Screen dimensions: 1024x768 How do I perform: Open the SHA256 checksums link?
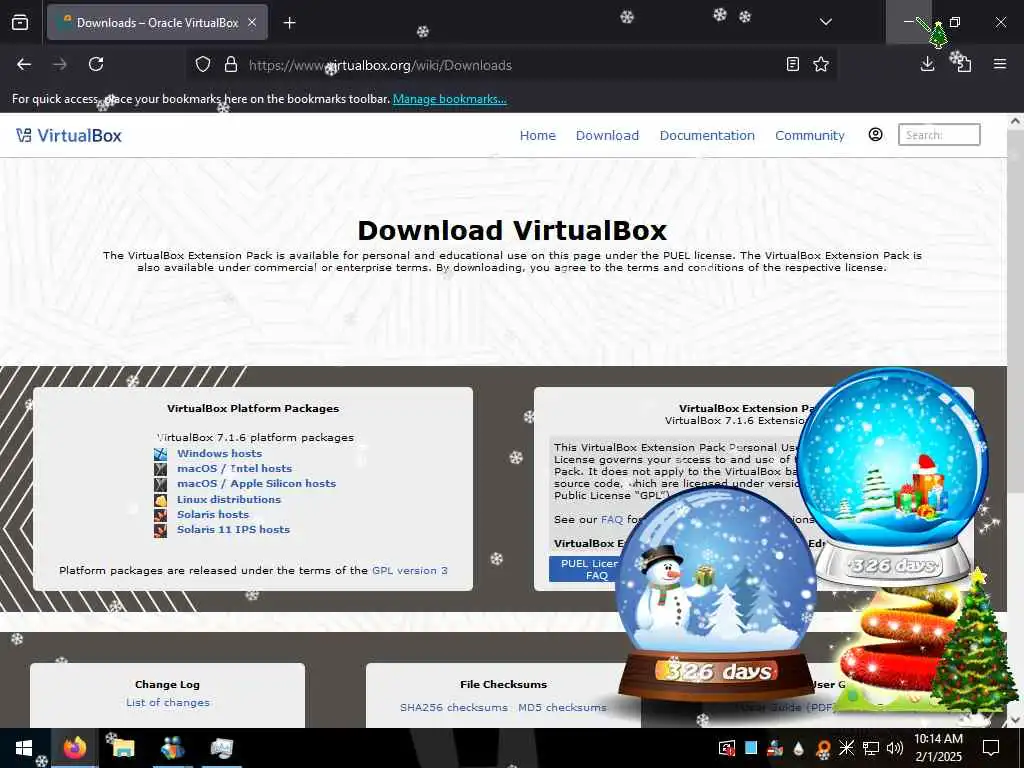454,707
